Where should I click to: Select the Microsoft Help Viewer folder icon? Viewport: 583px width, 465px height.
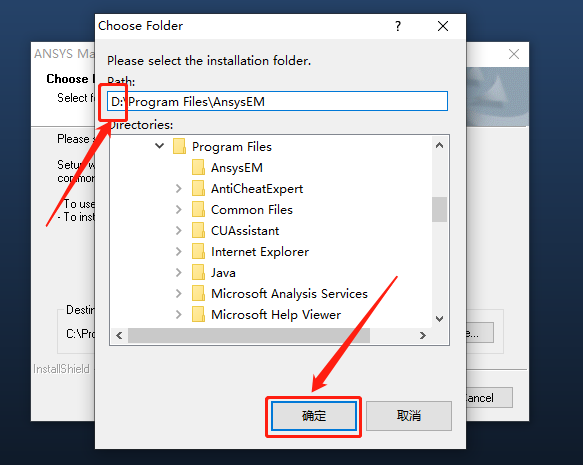click(x=198, y=314)
